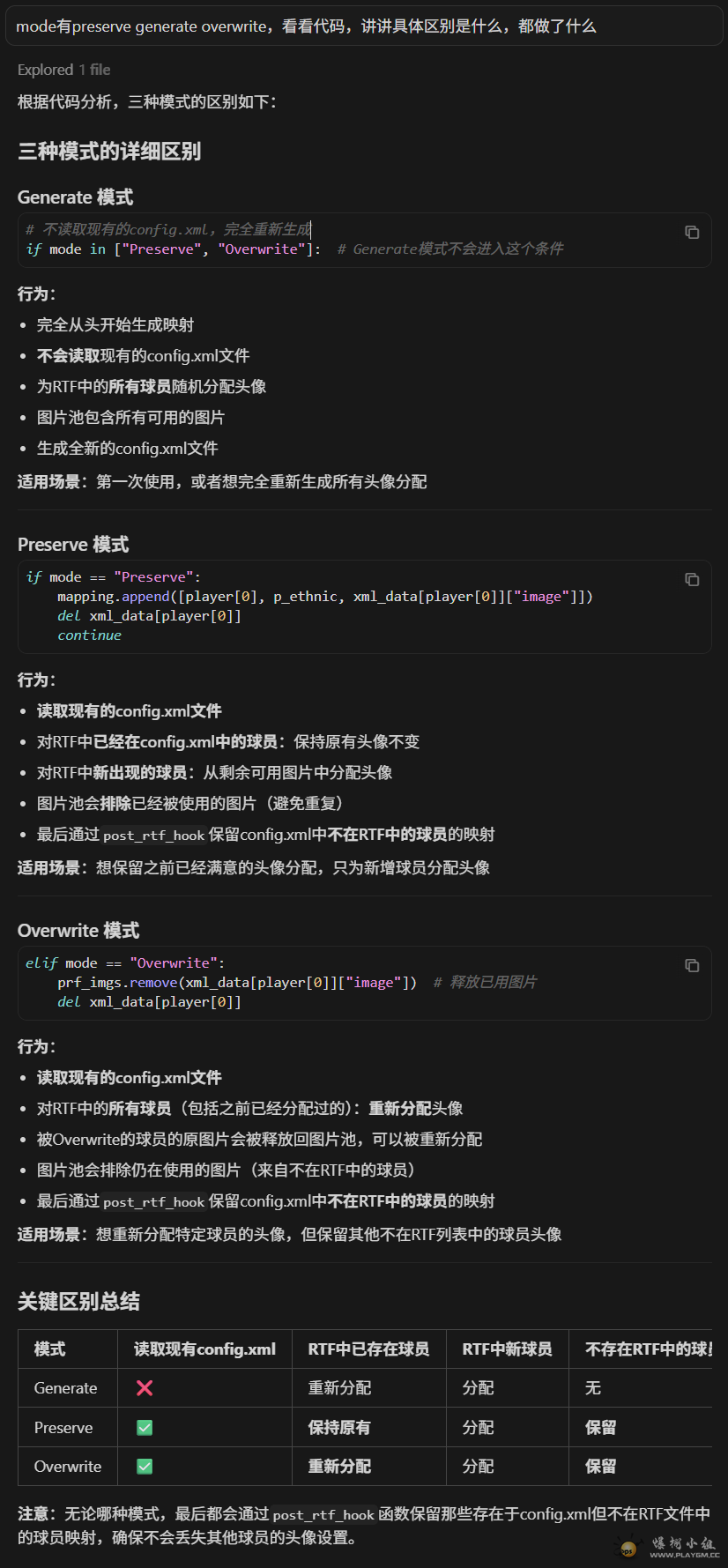Select the "模式" table column header
Viewport: 728px width, 1568px height.
[49, 1349]
